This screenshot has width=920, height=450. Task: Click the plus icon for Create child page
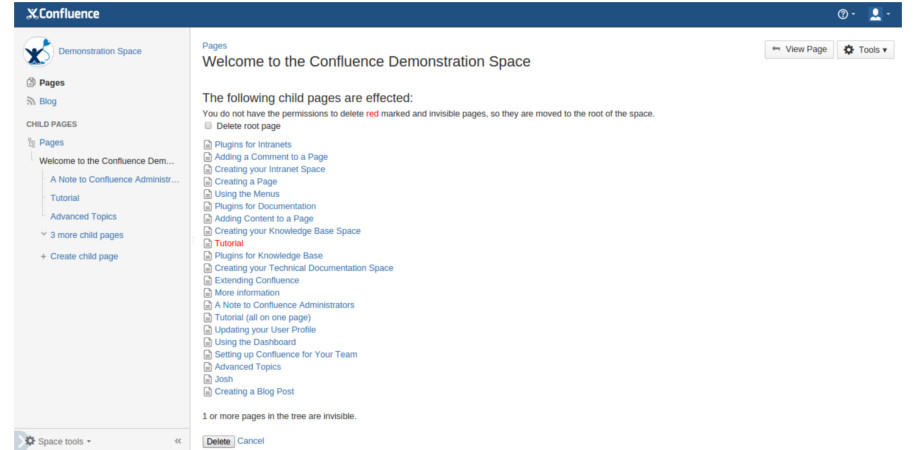tap(43, 256)
